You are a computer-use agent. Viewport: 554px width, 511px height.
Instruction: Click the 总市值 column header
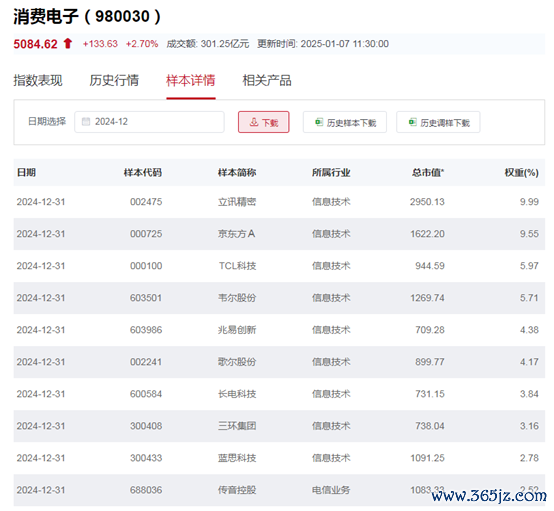tap(428, 172)
